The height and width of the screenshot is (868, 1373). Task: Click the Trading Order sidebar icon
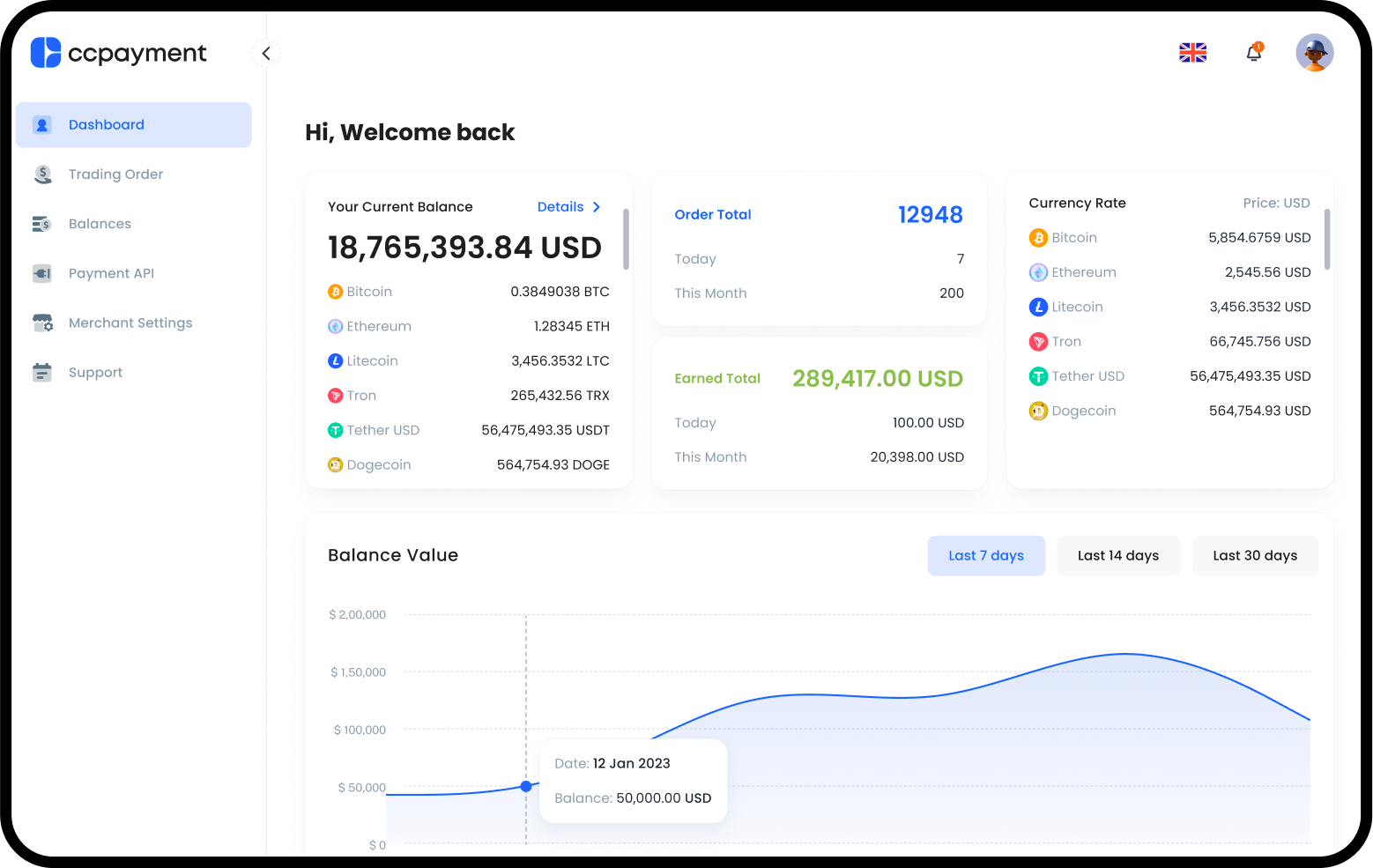coord(42,174)
